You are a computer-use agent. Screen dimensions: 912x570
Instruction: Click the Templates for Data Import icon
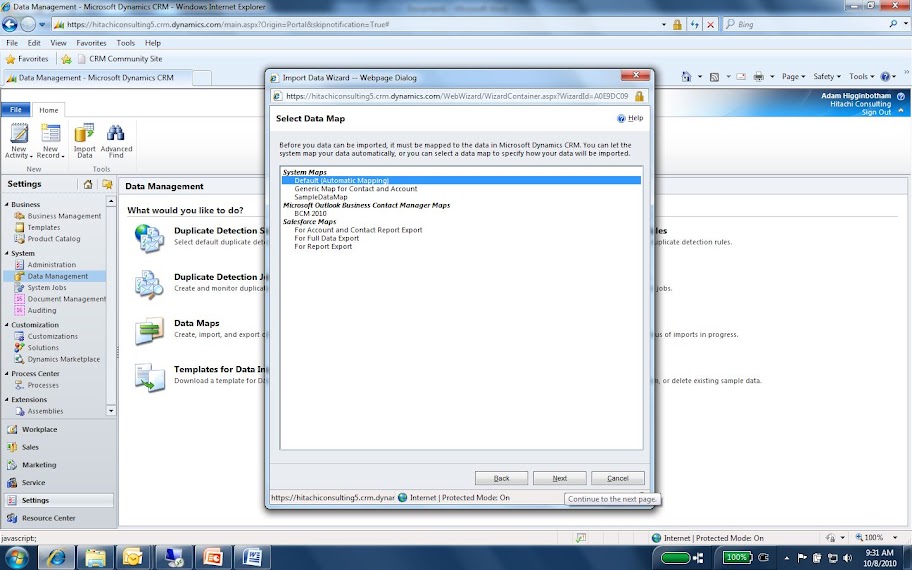[149, 377]
